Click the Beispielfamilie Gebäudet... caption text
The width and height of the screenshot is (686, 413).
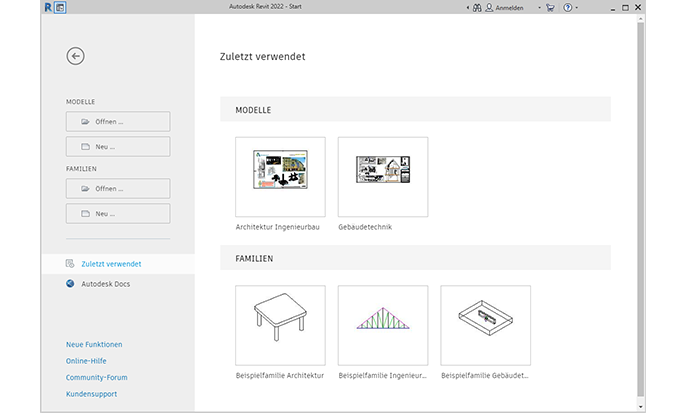[485, 375]
